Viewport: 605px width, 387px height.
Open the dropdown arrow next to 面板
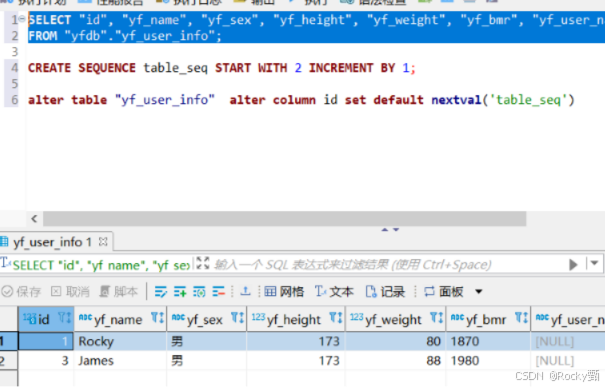(478, 292)
